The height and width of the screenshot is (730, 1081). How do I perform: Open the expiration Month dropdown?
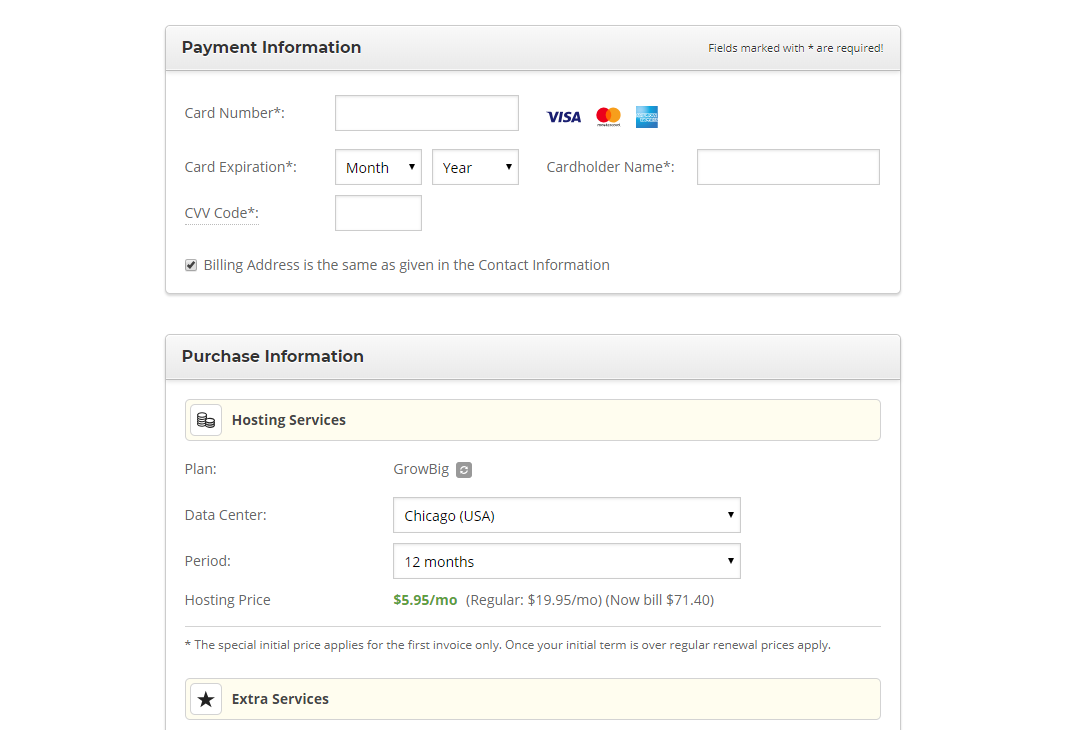(378, 167)
